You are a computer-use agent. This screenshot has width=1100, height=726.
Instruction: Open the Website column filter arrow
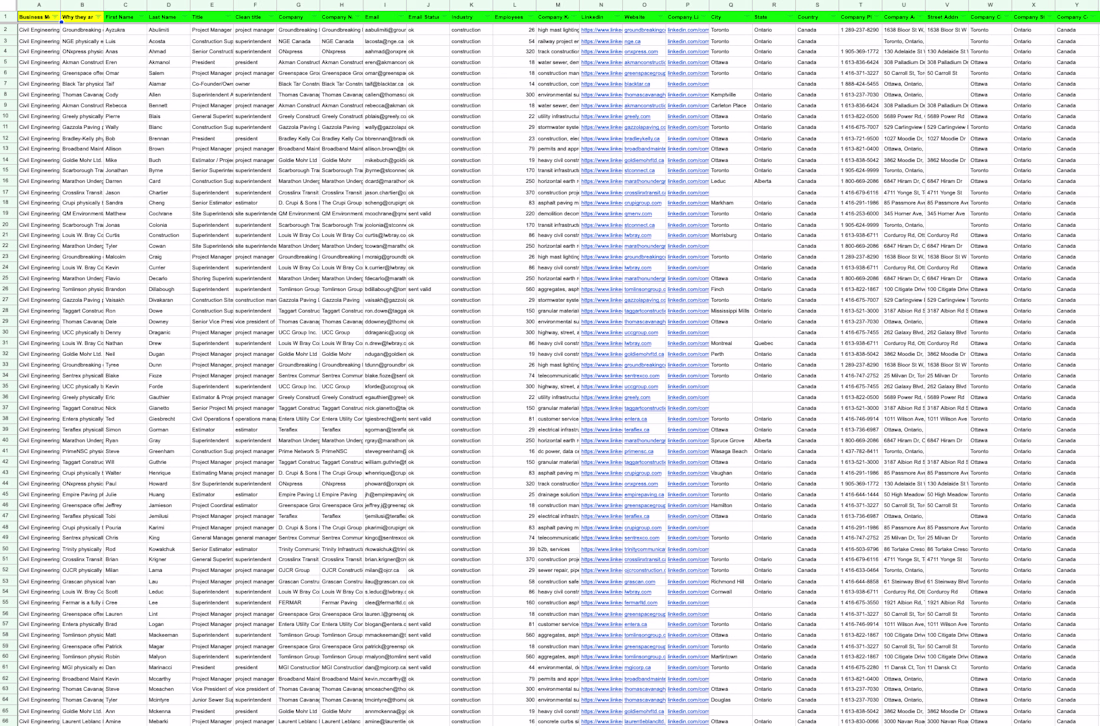tap(661, 17)
